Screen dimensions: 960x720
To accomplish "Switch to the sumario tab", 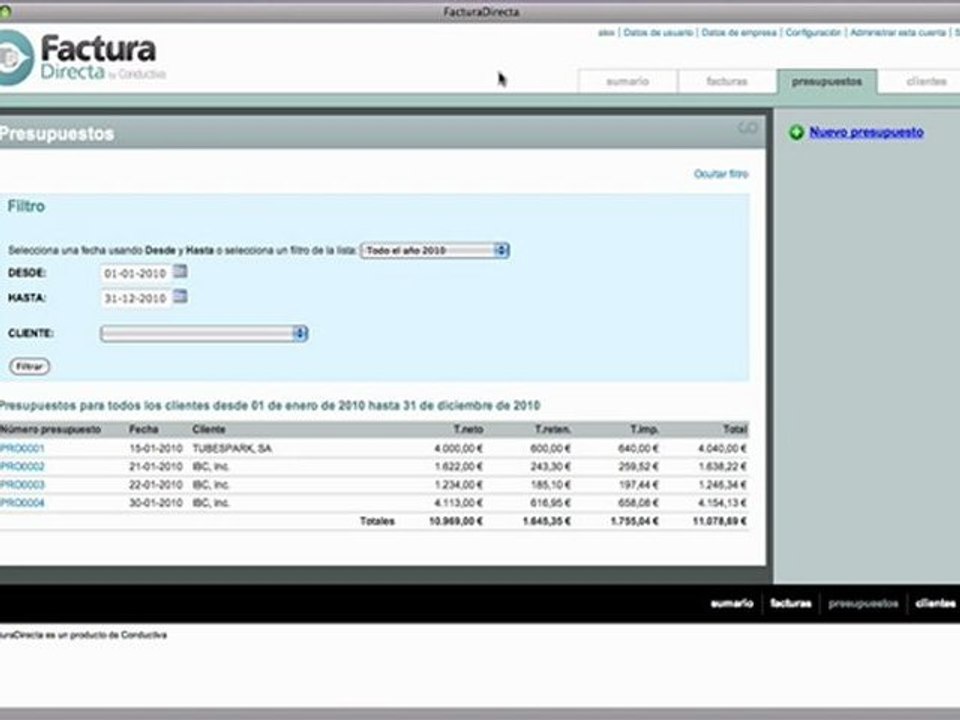I will click(x=628, y=81).
